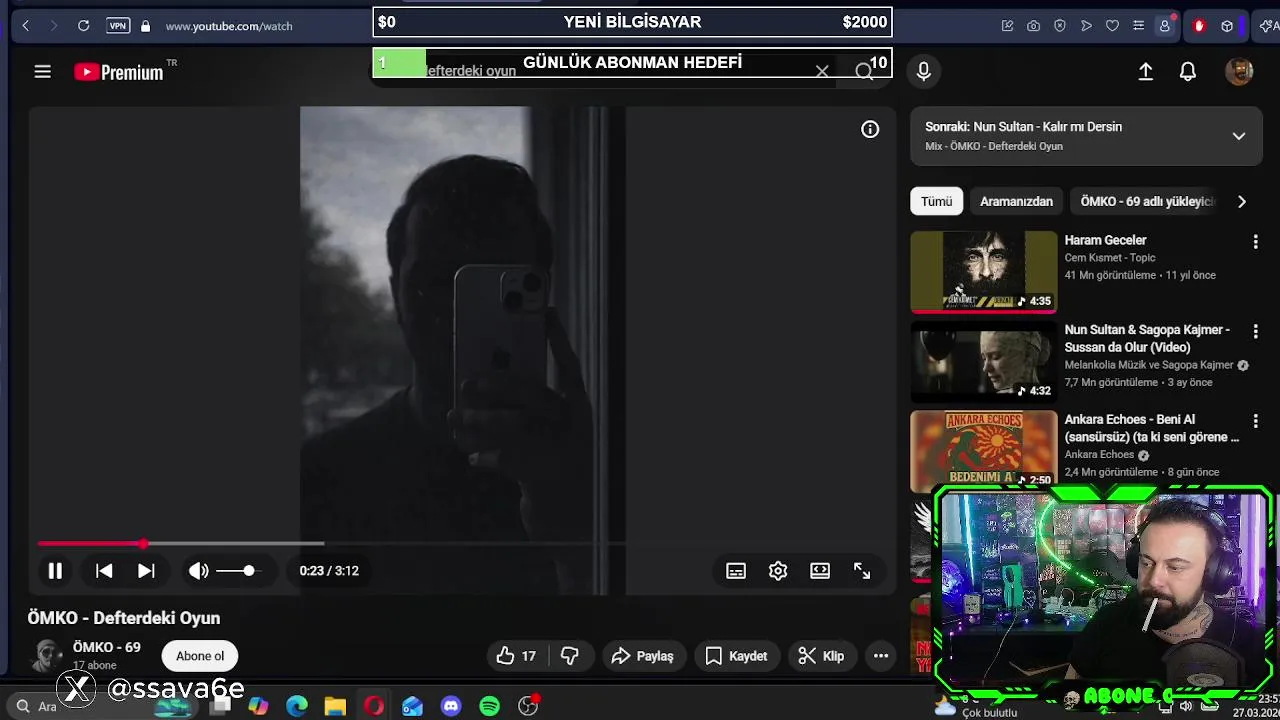Skip to the previous video
The image size is (1280, 720).
coord(104,570)
